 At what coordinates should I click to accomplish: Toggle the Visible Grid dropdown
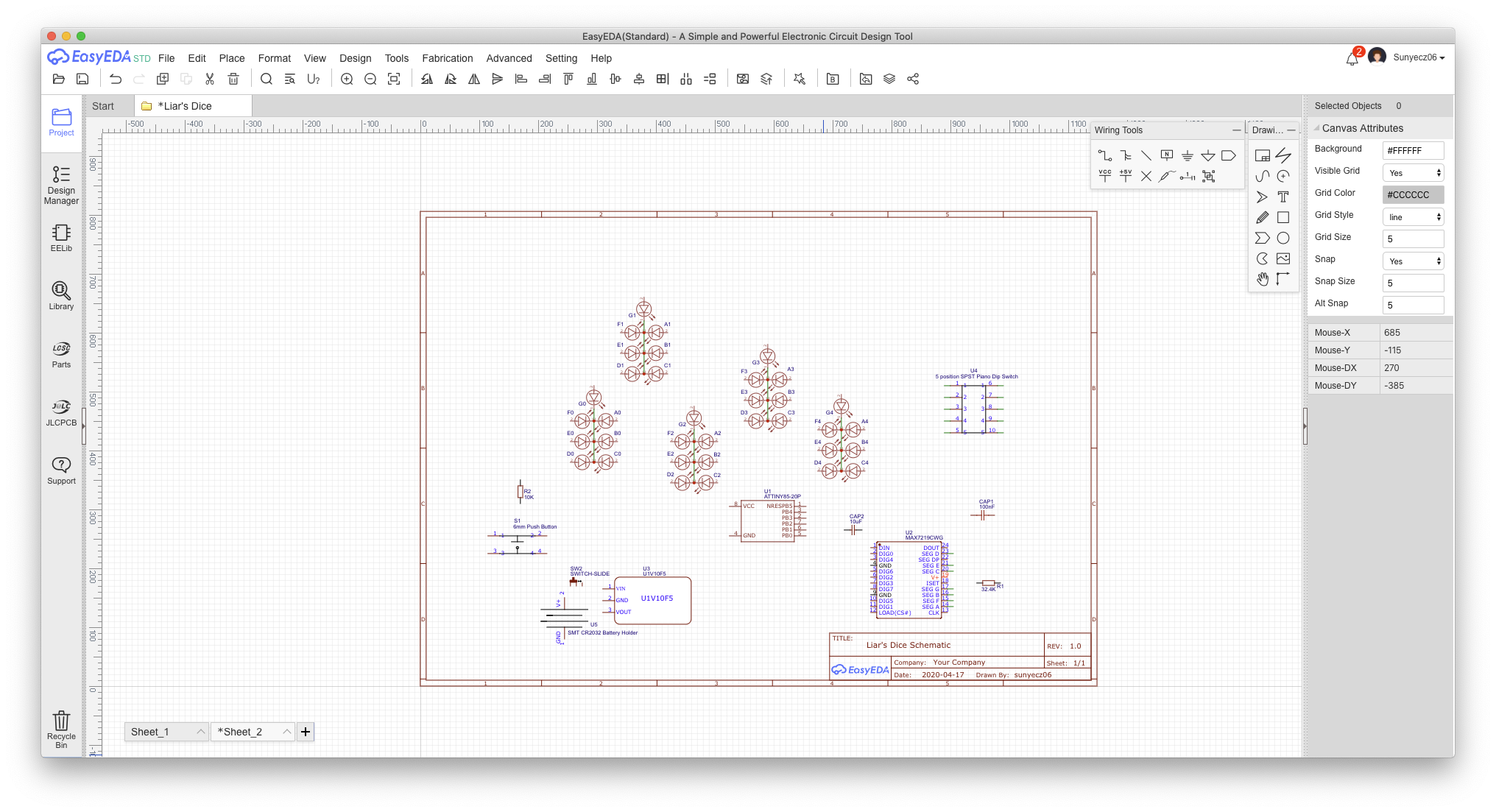point(1413,173)
